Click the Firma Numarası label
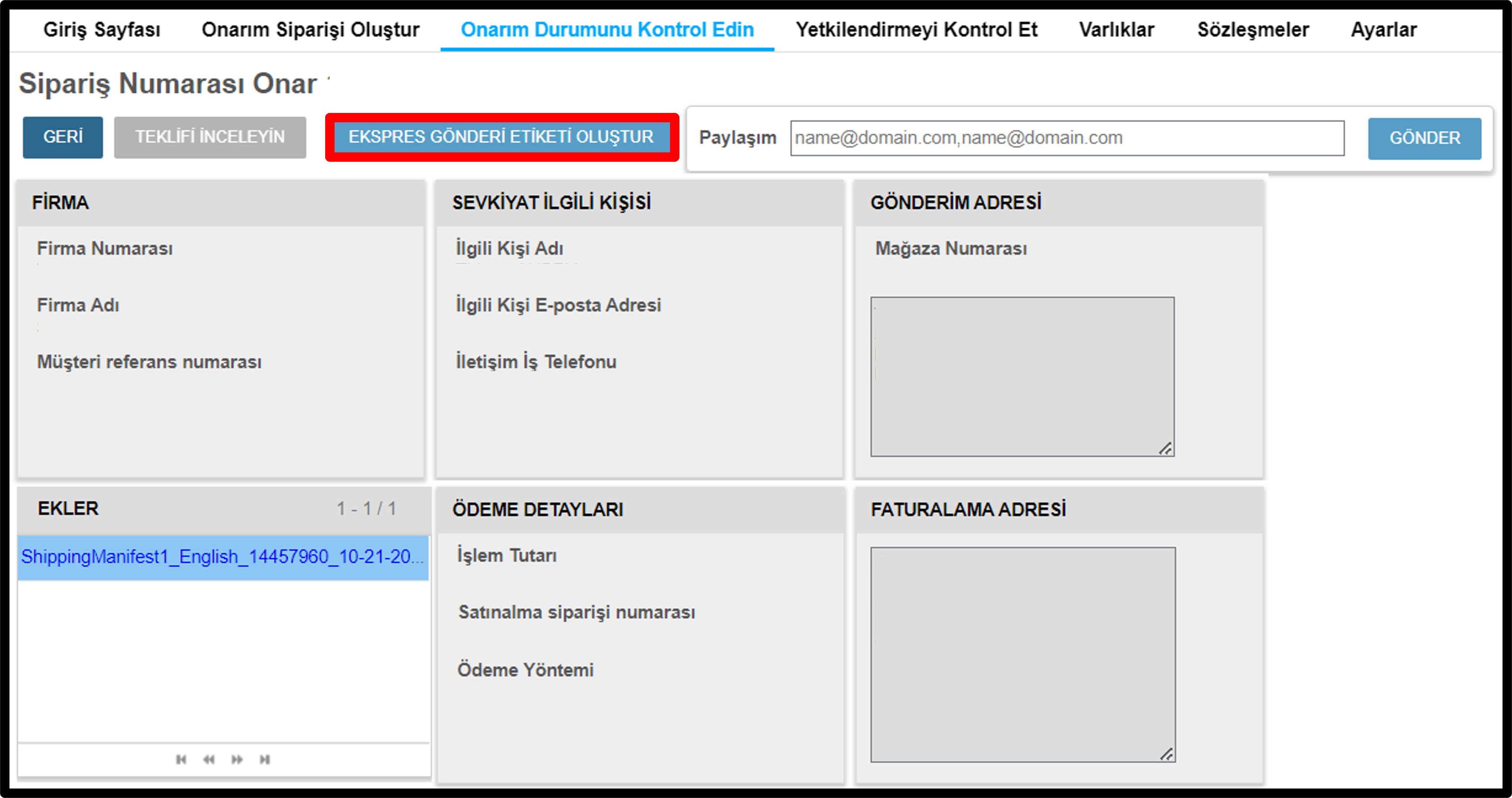Viewport: 1512px width, 798px height. (x=105, y=248)
